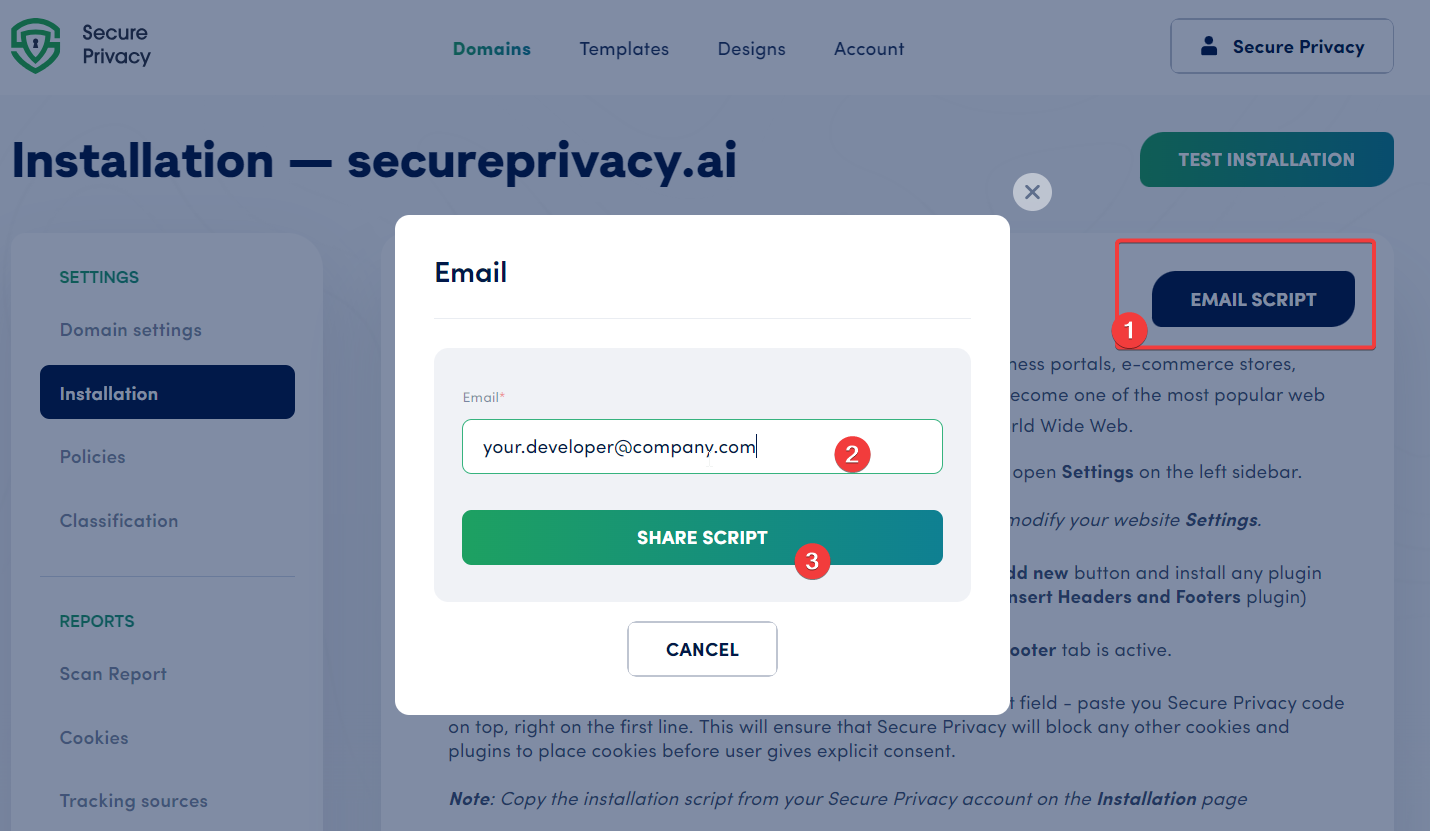Close the Email dialog with the X icon
This screenshot has width=1430, height=831.
[x=1032, y=192]
